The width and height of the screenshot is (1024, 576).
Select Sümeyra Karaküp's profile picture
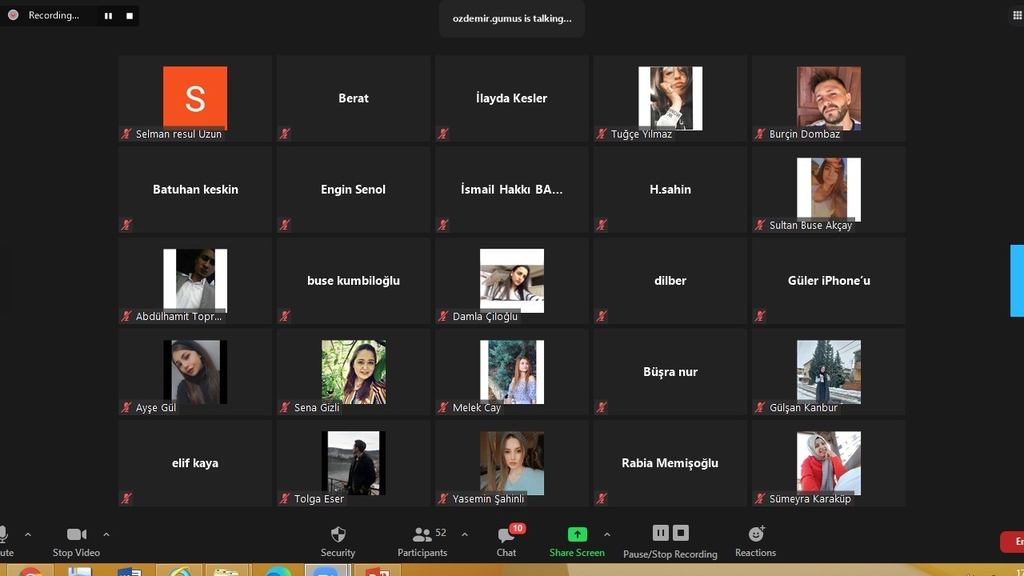(829, 462)
